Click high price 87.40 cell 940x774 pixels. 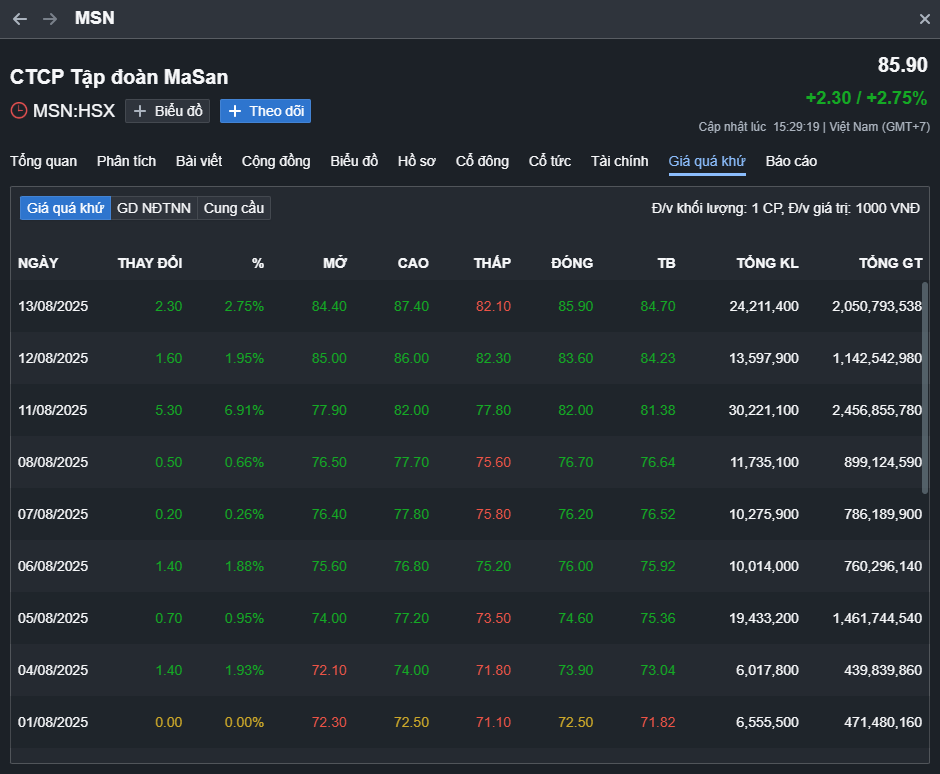[x=411, y=306]
